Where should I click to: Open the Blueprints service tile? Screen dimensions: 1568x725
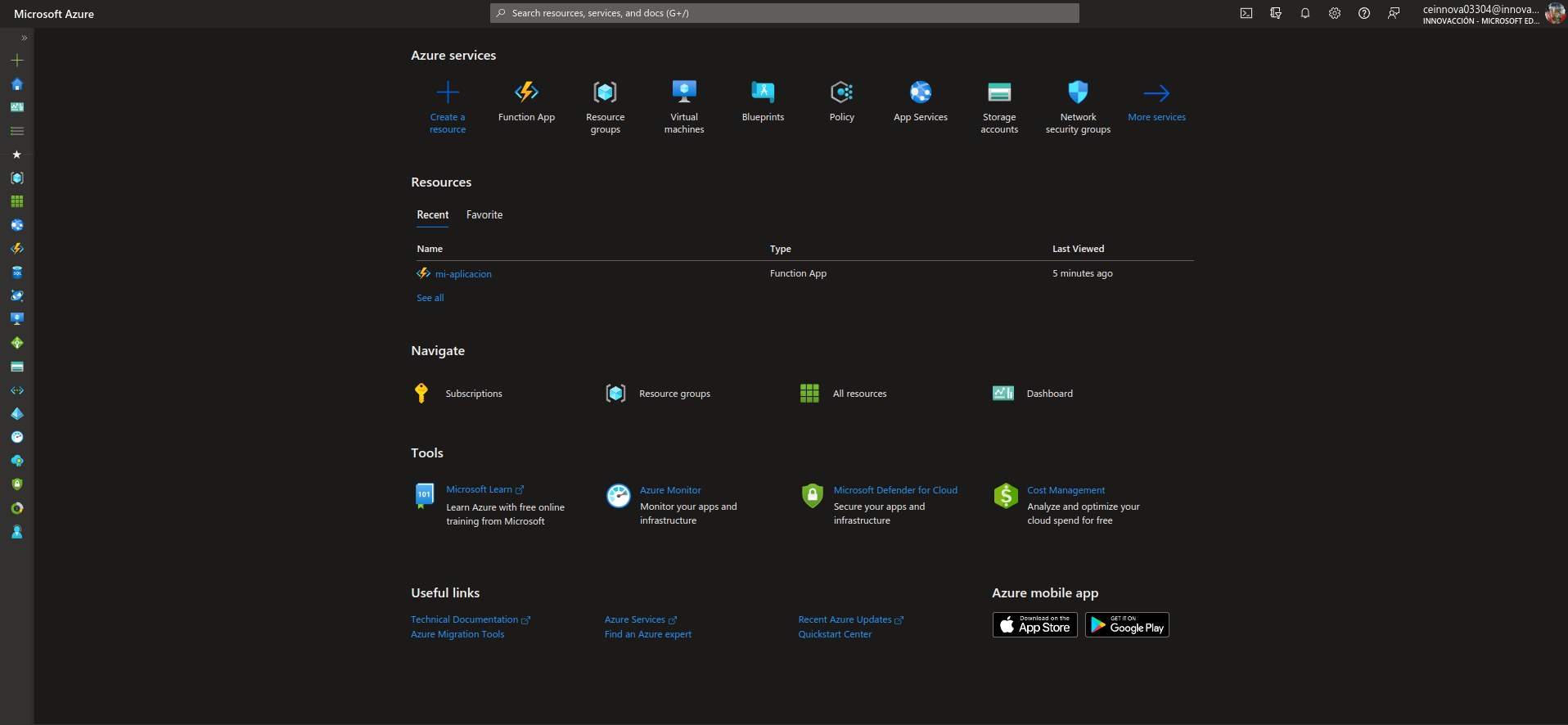[x=763, y=102]
